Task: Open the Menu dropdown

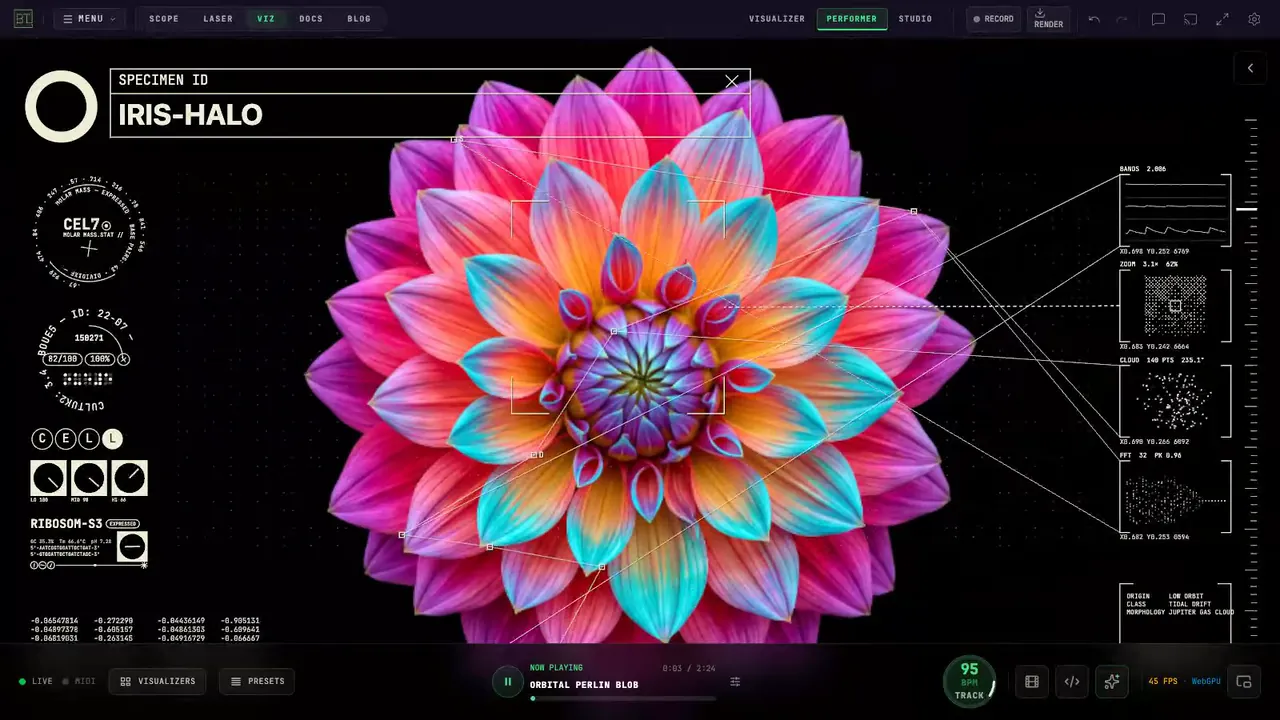Action: [x=89, y=19]
